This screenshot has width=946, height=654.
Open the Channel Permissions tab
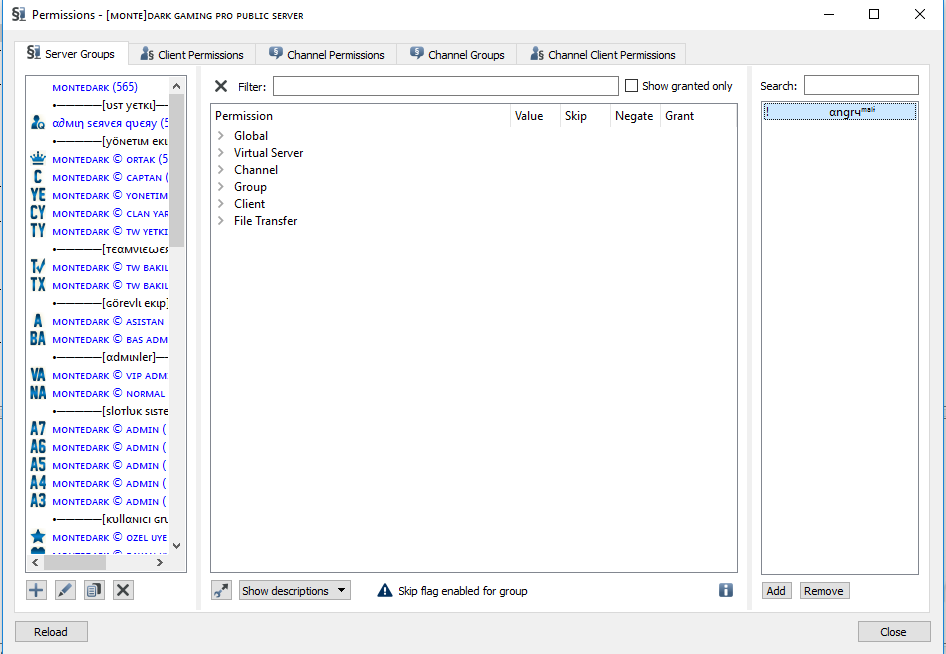[326, 55]
